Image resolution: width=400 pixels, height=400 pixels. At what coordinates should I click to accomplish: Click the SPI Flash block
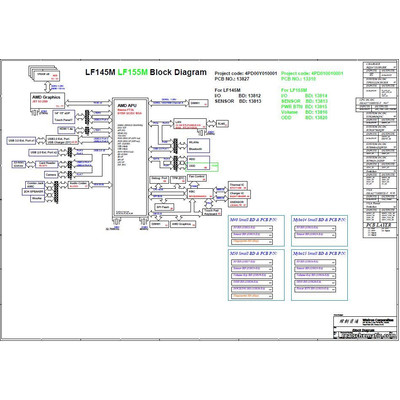coord(165,207)
